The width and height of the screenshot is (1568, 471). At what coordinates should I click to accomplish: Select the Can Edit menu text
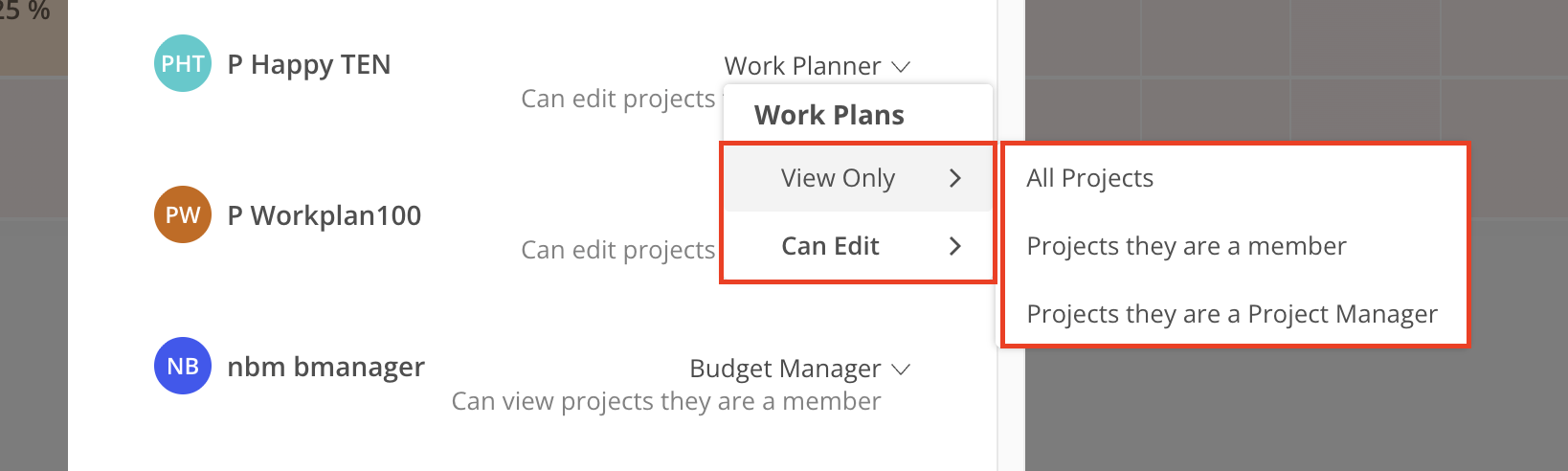(x=830, y=246)
